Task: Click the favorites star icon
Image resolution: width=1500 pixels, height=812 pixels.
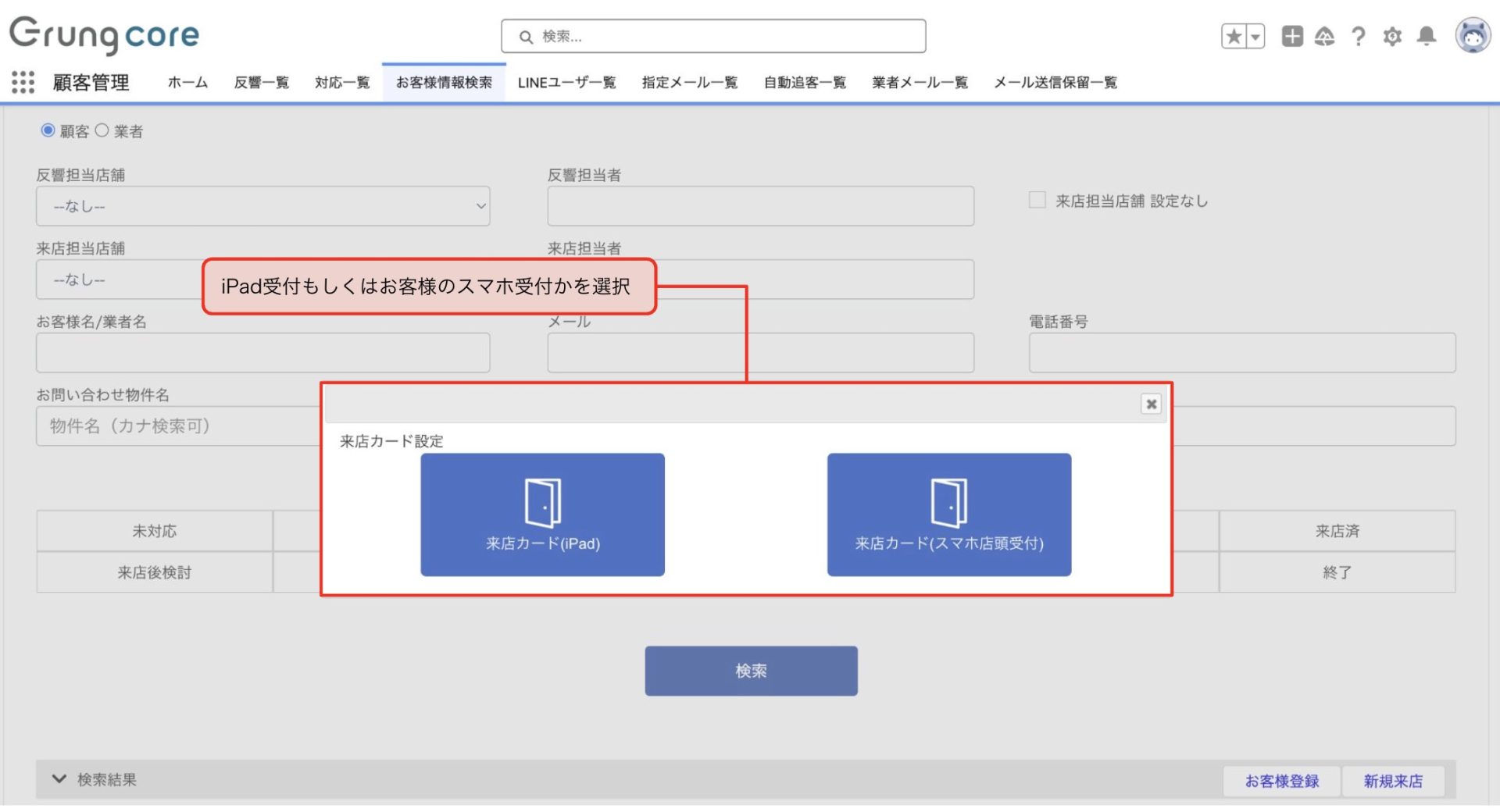Action: (x=1234, y=37)
